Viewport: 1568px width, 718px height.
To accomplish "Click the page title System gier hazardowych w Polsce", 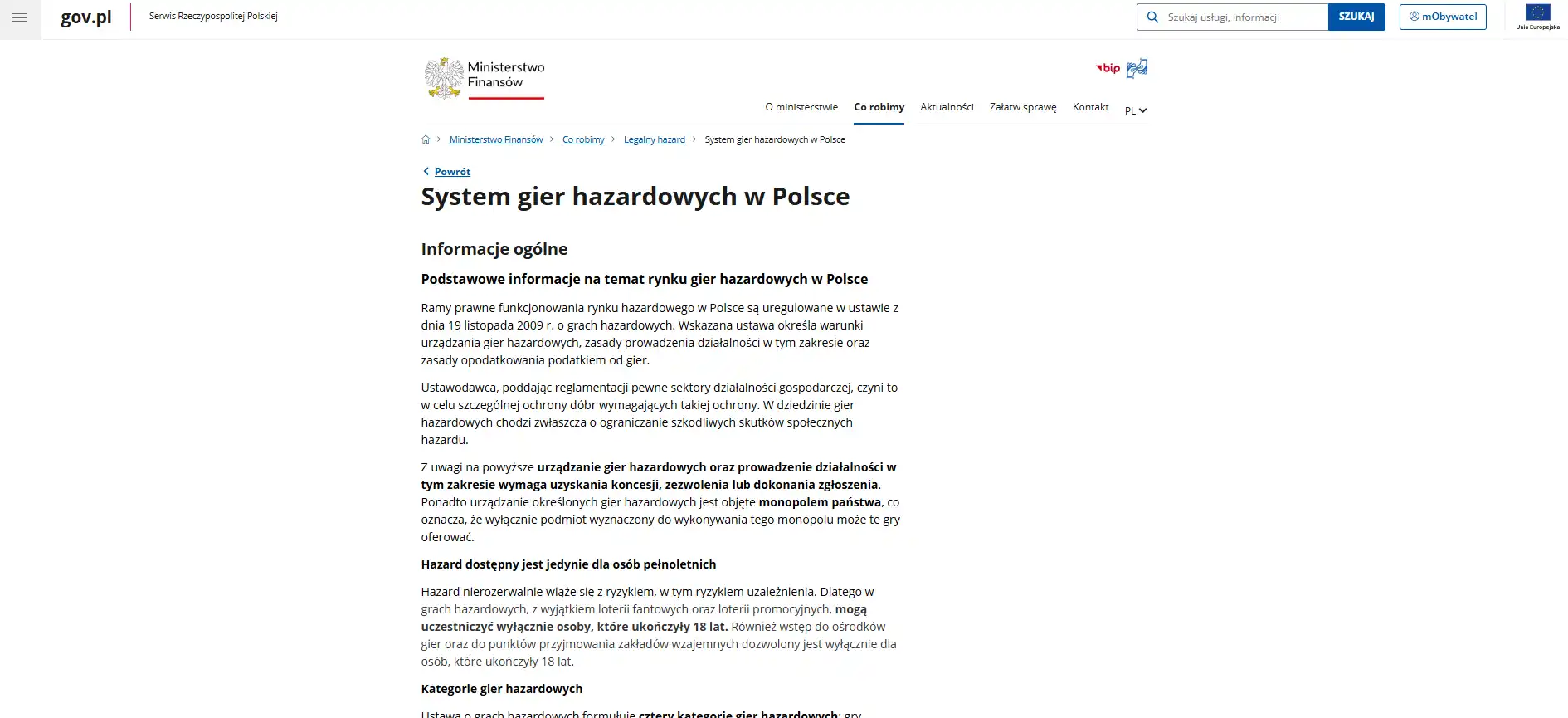I will (635, 197).
